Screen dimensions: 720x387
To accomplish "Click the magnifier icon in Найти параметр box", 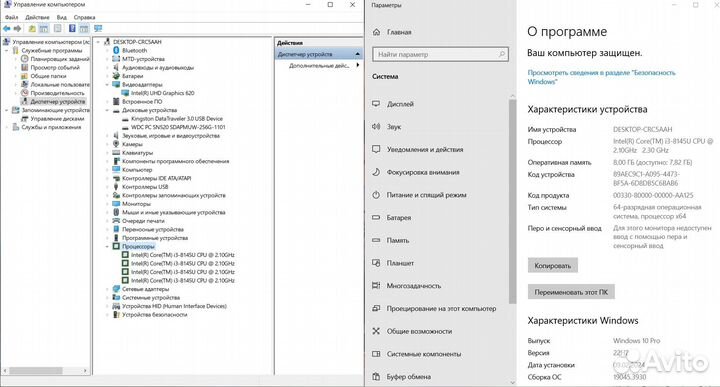I will tap(502, 54).
